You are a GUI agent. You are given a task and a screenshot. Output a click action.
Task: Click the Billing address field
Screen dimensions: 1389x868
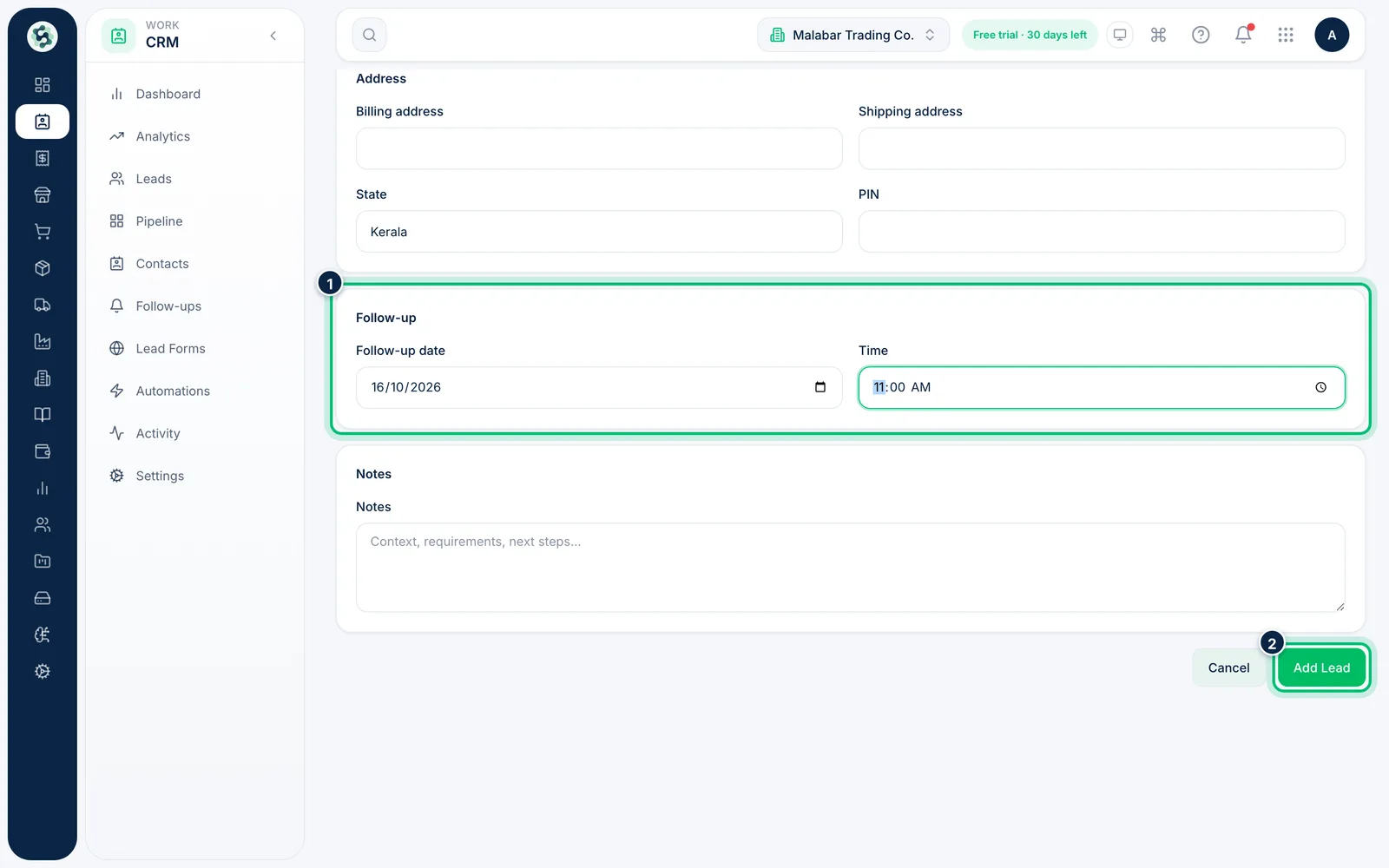click(599, 148)
